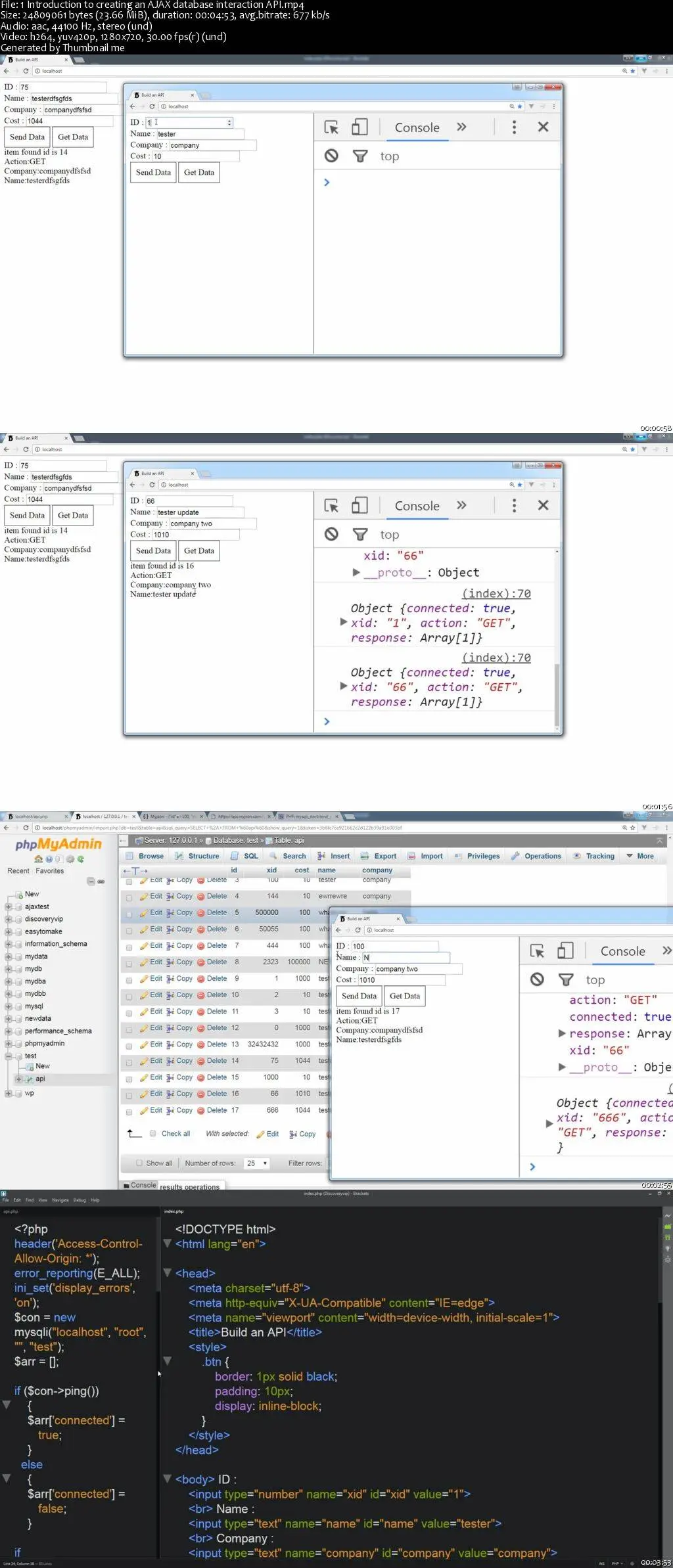Open the Number of rows 25 dropdown
Viewport: 673px width, 1568px height.
pyautogui.click(x=257, y=1163)
